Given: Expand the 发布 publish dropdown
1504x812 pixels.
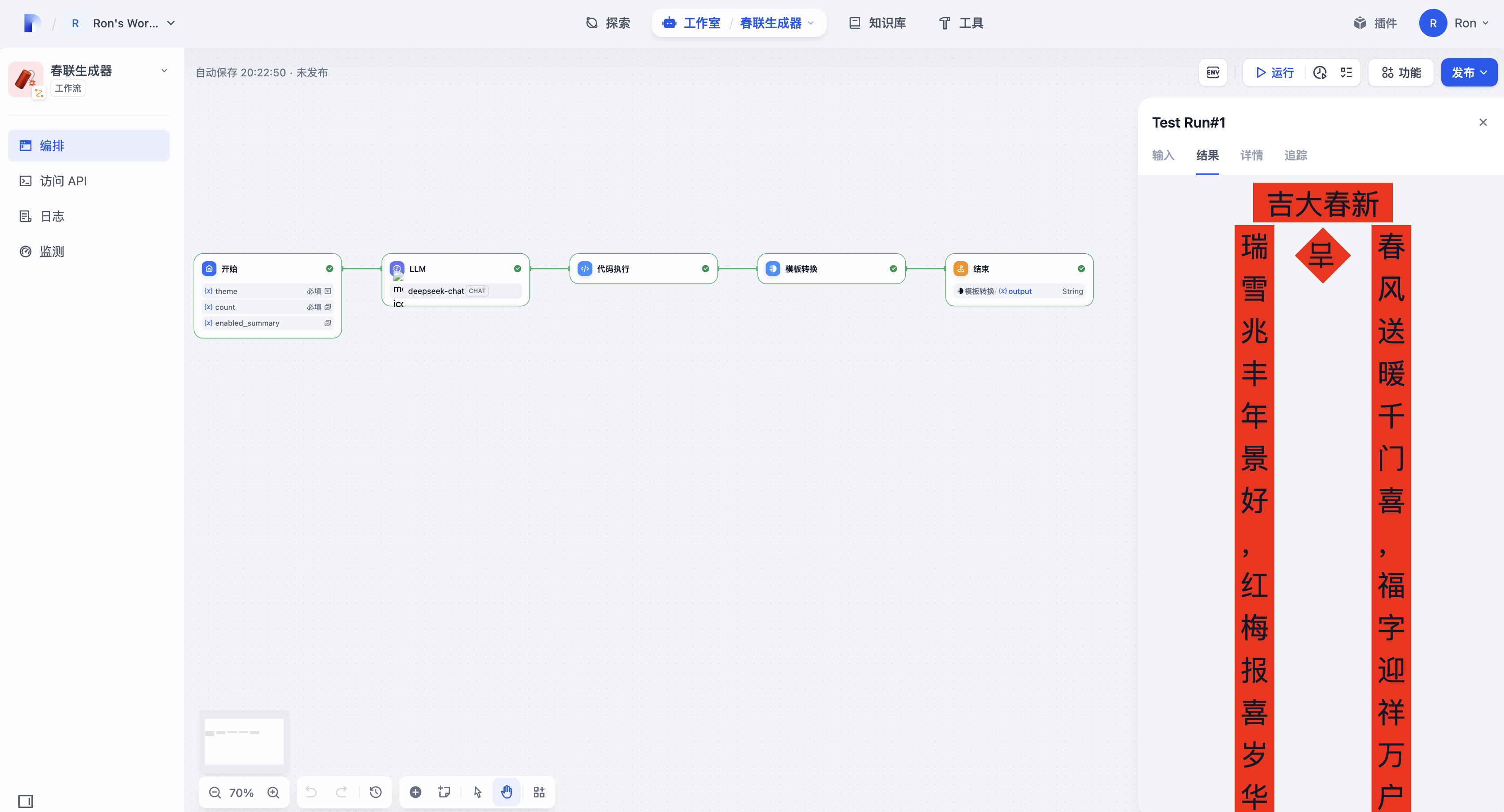Looking at the screenshot, I should 1468,72.
